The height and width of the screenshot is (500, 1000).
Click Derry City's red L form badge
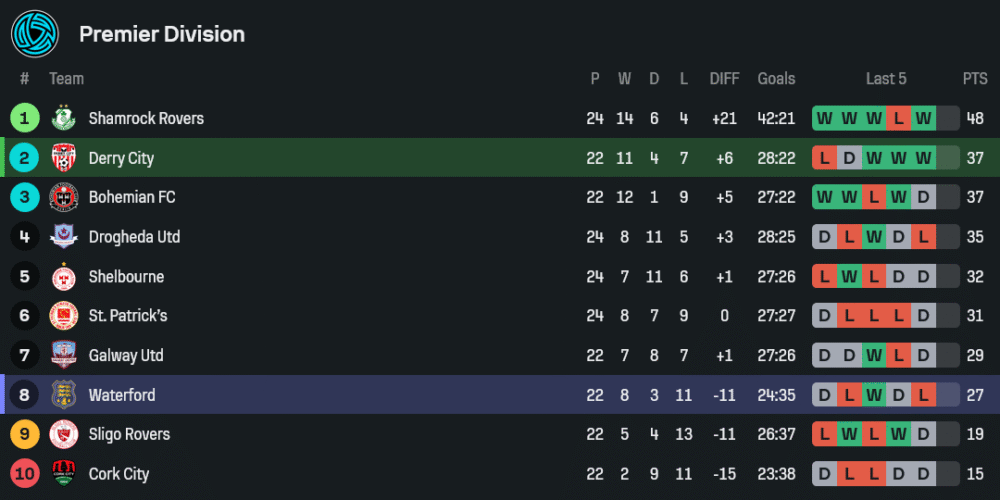(x=825, y=158)
